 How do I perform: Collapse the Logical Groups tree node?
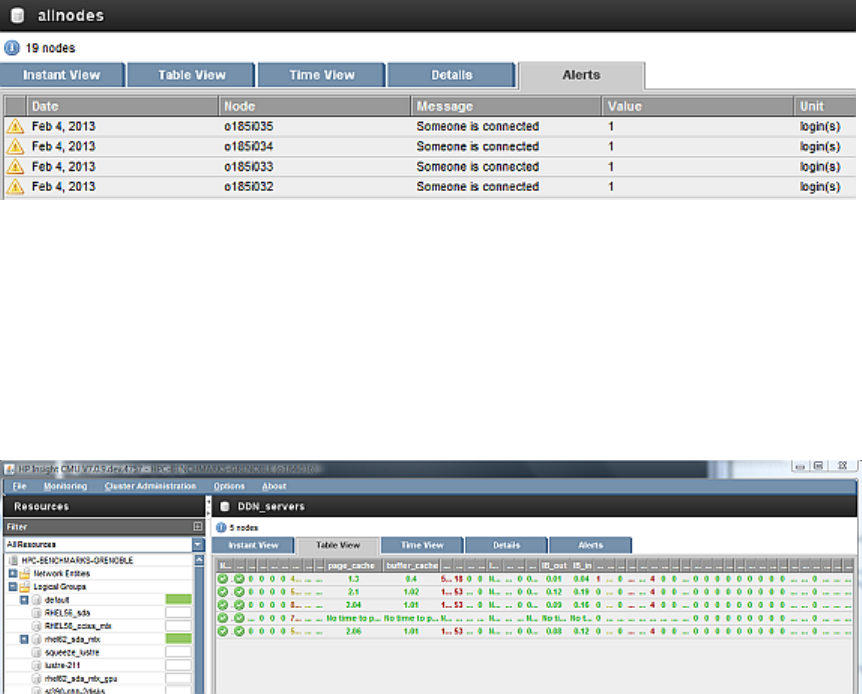tap(12, 587)
